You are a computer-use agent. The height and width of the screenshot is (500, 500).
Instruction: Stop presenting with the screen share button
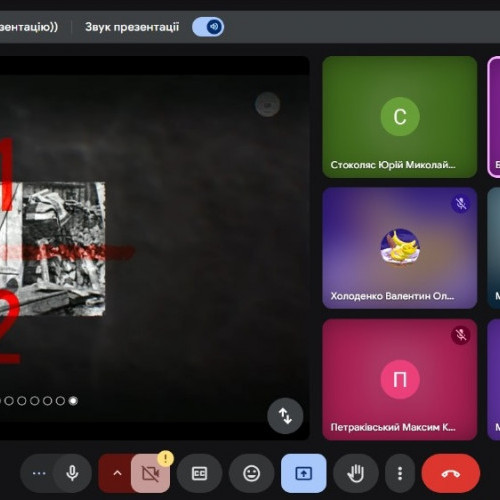click(304, 473)
